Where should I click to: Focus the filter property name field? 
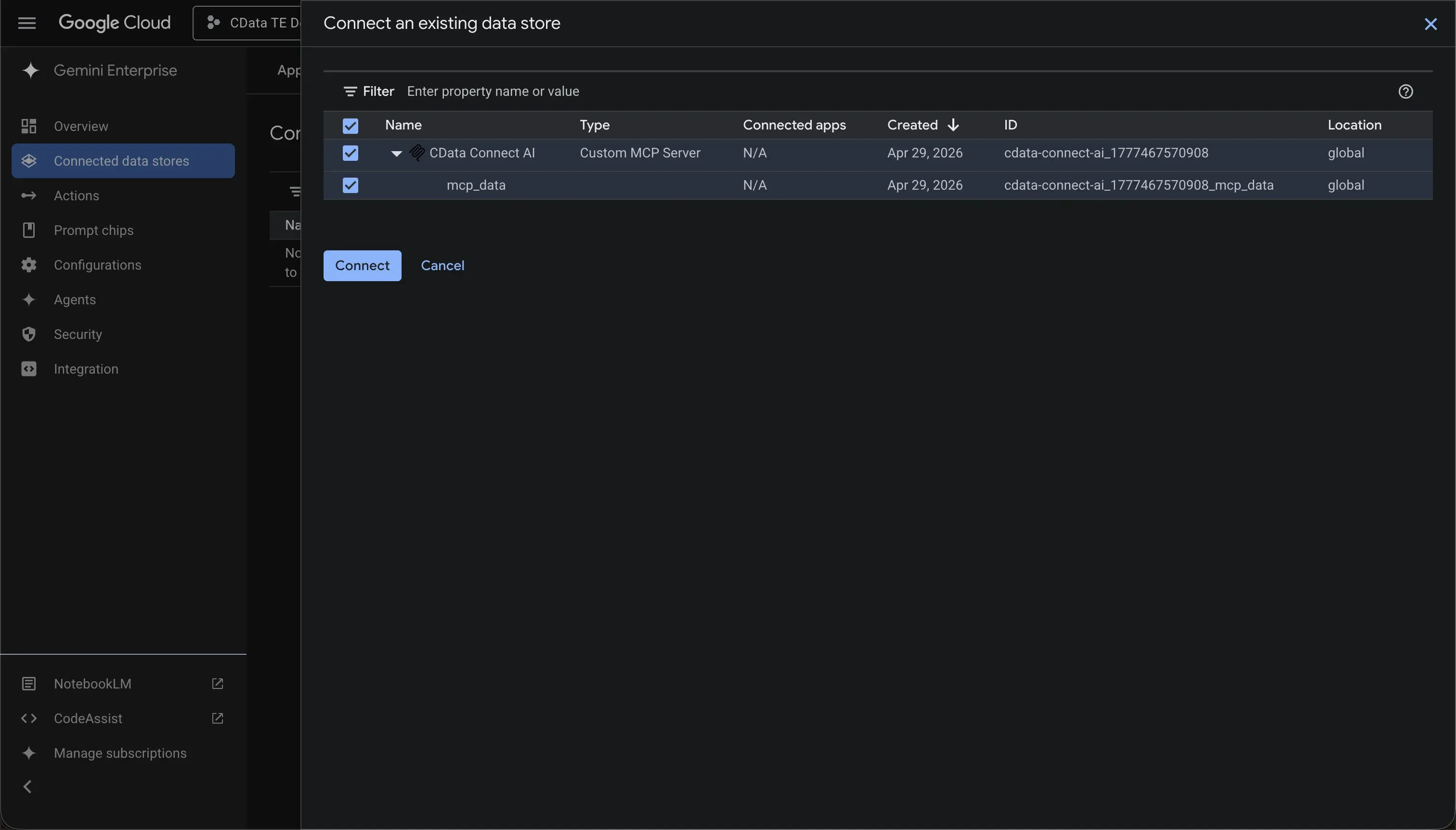coord(895,91)
